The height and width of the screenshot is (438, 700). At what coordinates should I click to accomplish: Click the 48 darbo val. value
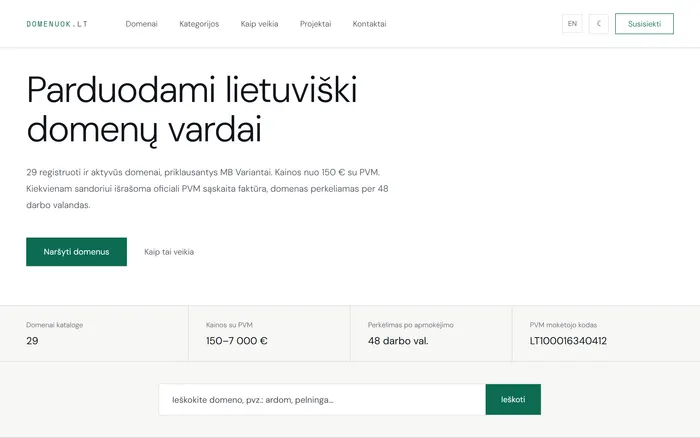(x=398, y=341)
